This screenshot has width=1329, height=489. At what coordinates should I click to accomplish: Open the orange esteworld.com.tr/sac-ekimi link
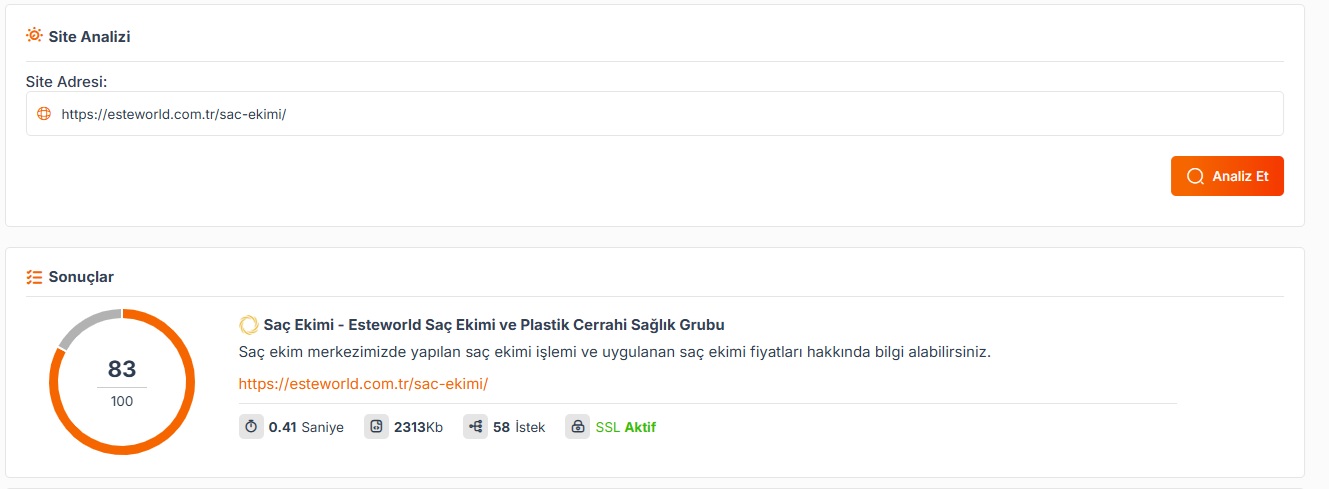tap(363, 384)
